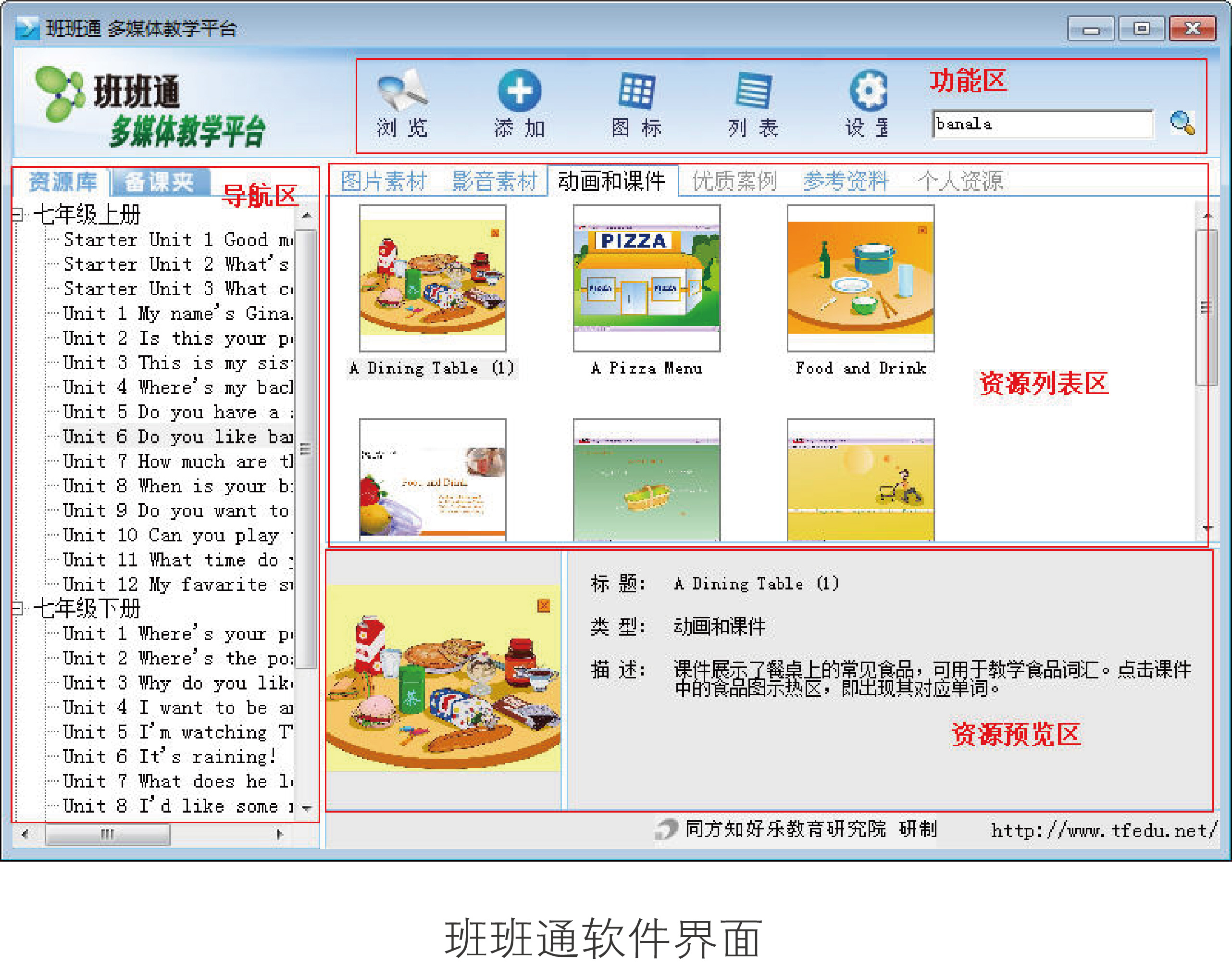
Task: Collapse the 七年级下册 tree node
Action: (17, 609)
